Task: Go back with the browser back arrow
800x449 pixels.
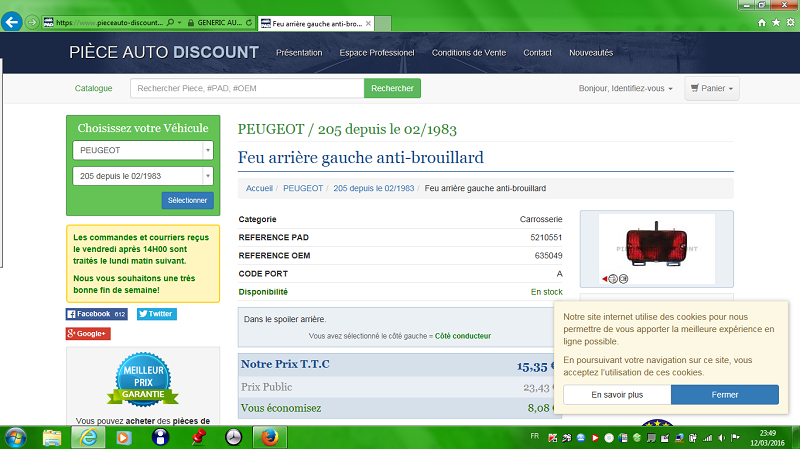Action: [x=12, y=22]
